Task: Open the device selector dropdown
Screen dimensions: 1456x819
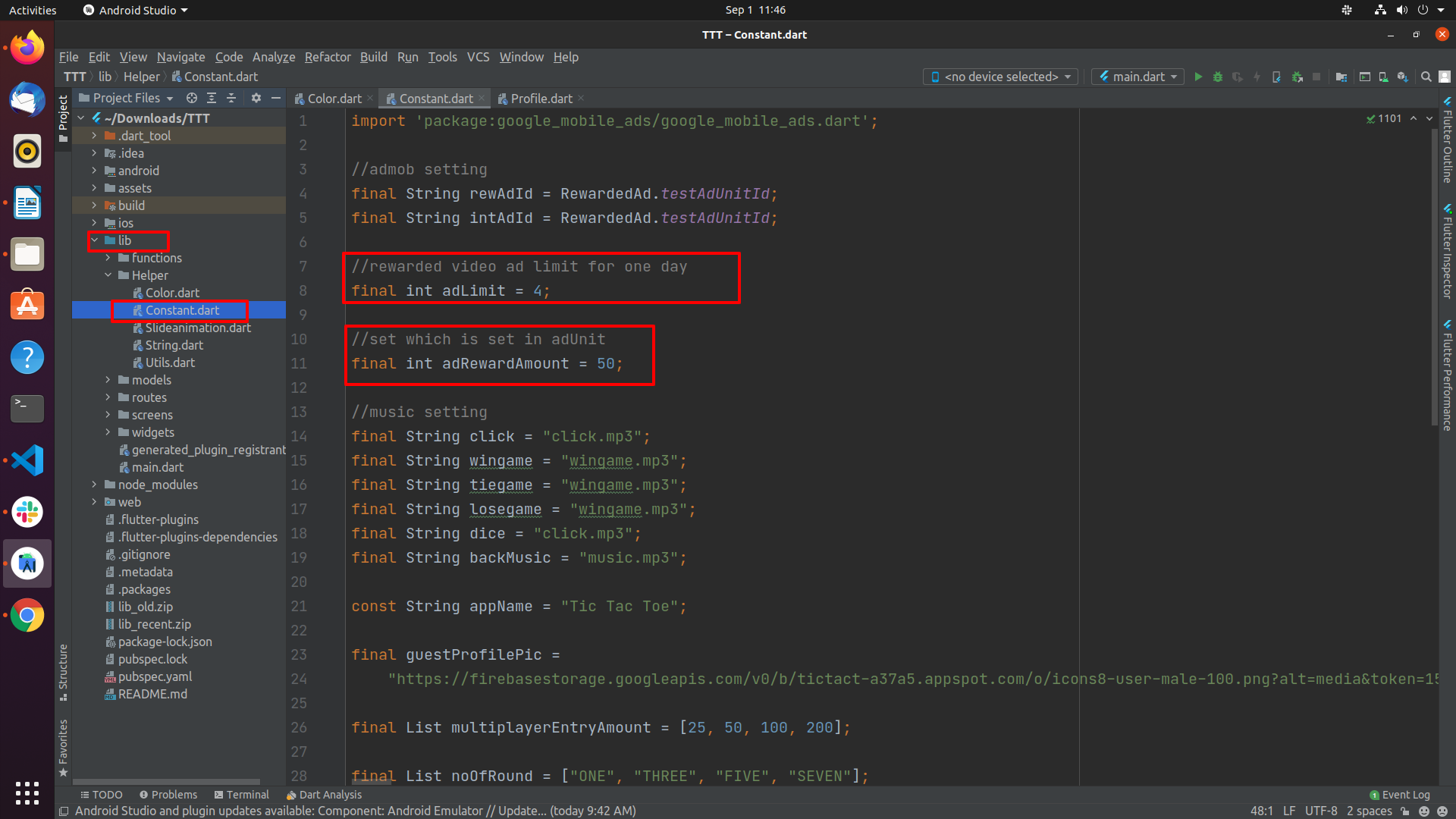Action: (1000, 77)
